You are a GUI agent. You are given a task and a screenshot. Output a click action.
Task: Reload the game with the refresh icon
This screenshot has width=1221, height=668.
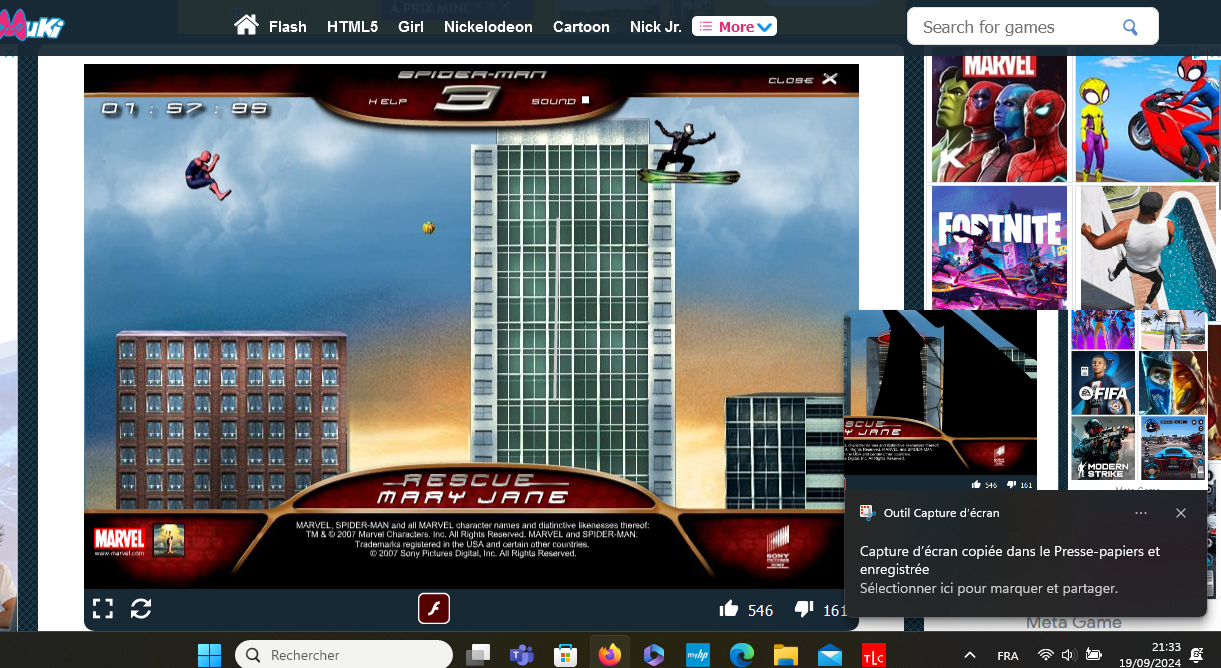(141, 608)
